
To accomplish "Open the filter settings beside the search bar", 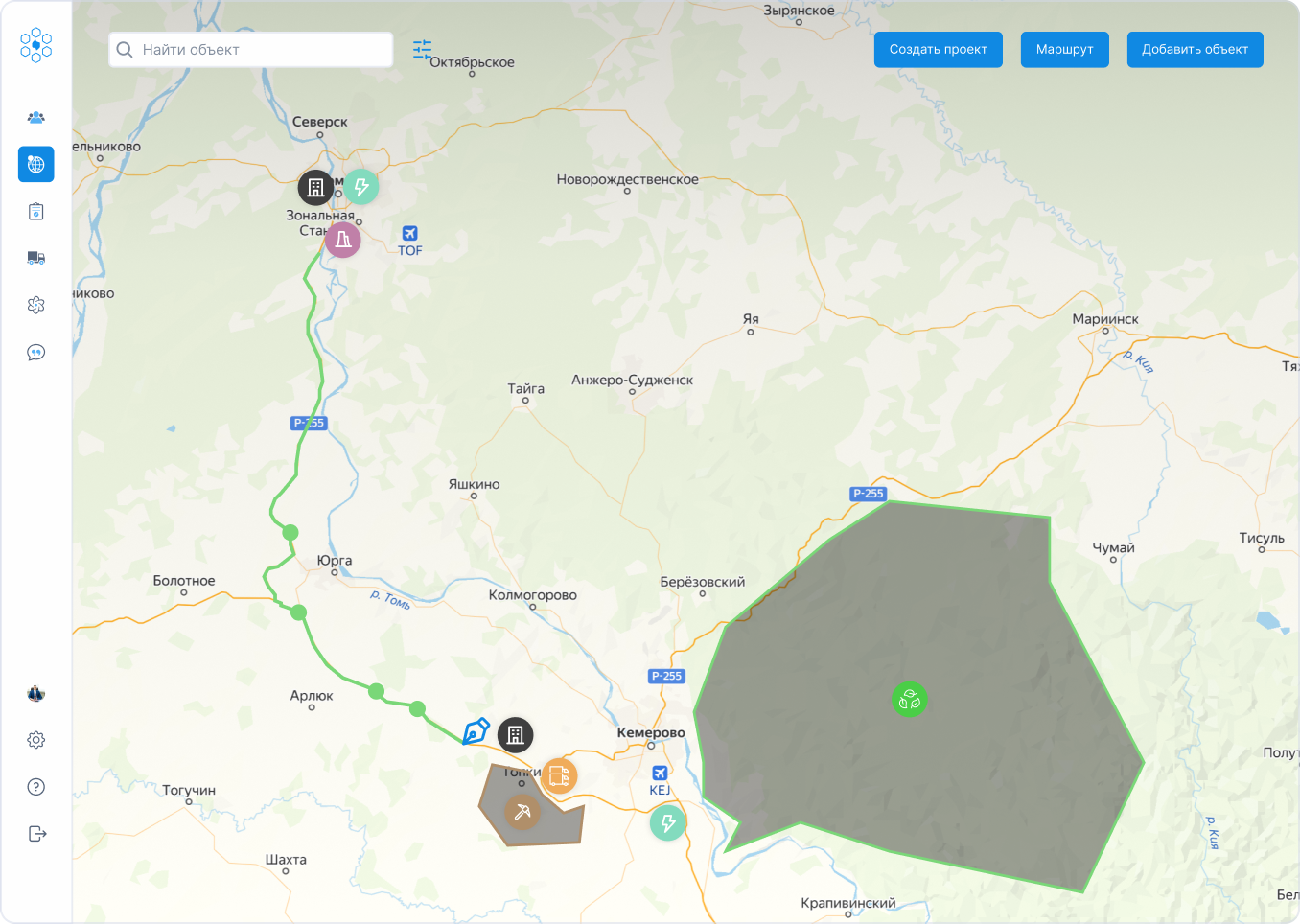I will pyautogui.click(x=421, y=49).
